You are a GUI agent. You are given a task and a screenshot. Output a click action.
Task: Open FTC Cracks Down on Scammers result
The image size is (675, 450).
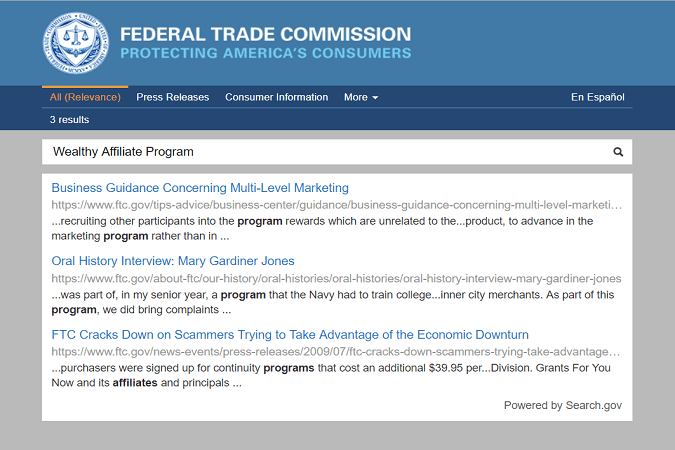[x=290, y=334]
